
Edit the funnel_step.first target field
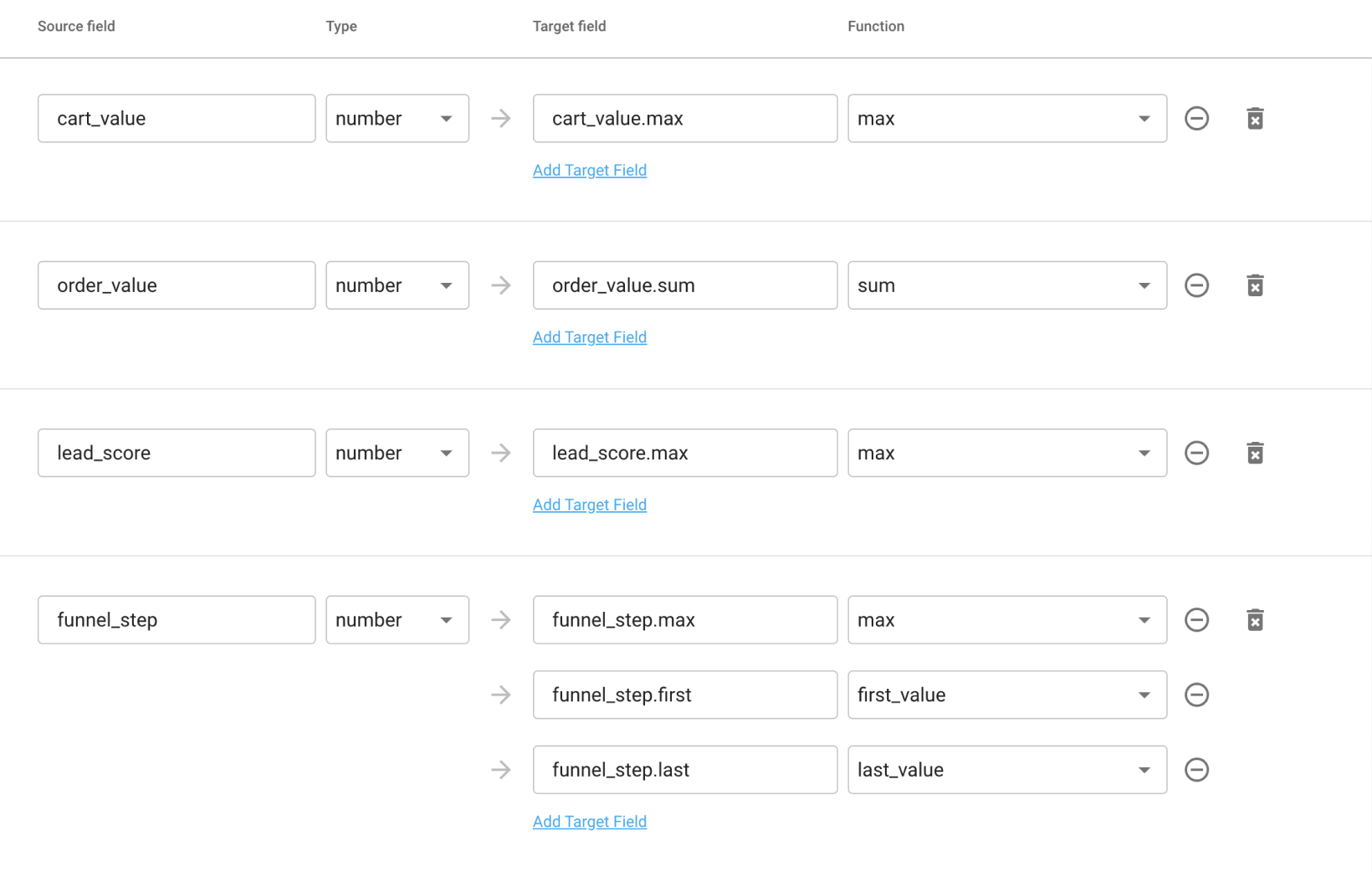pos(685,695)
